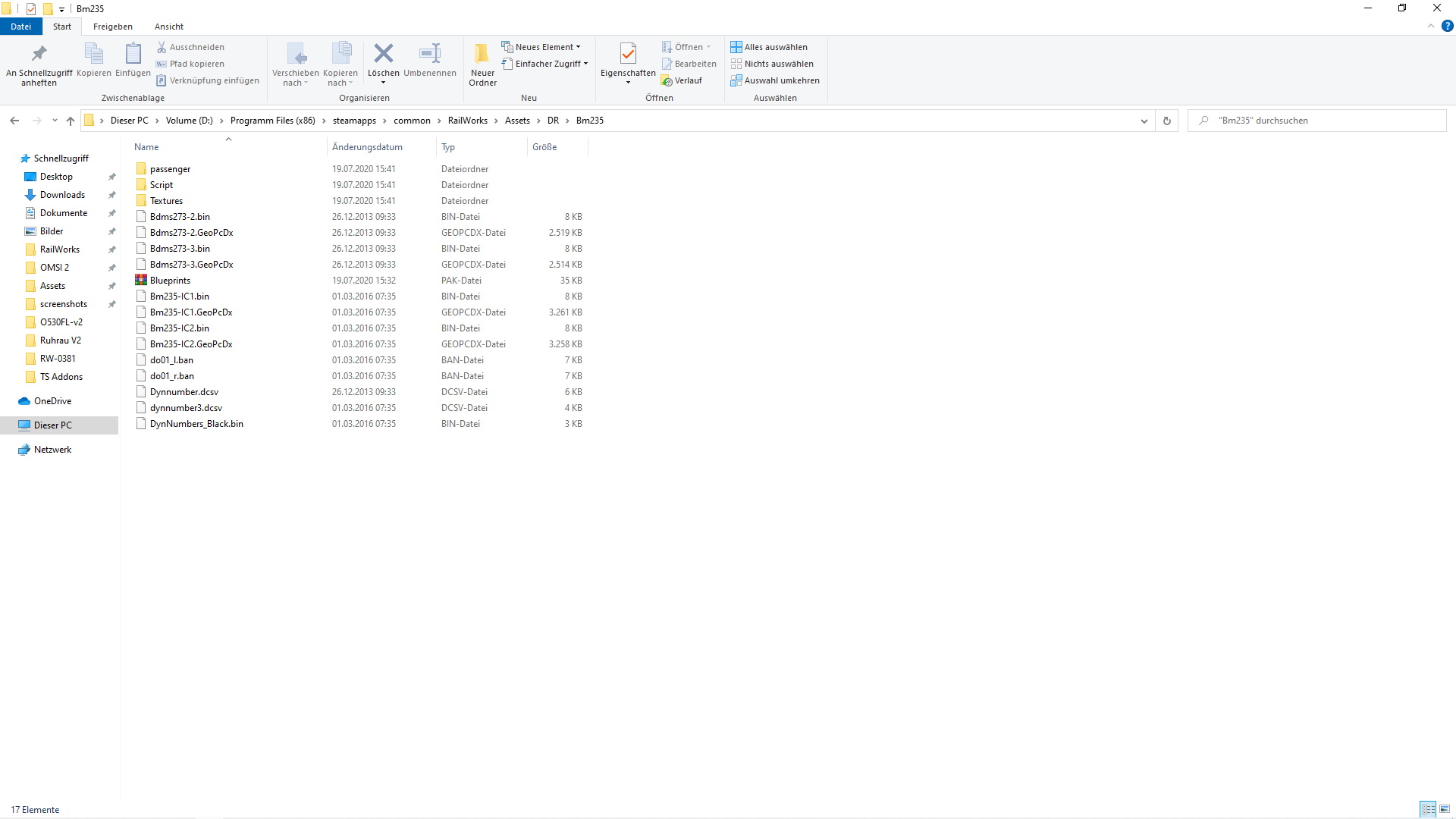
Task: Switch to large icons view in status bar
Action: coord(1445,809)
